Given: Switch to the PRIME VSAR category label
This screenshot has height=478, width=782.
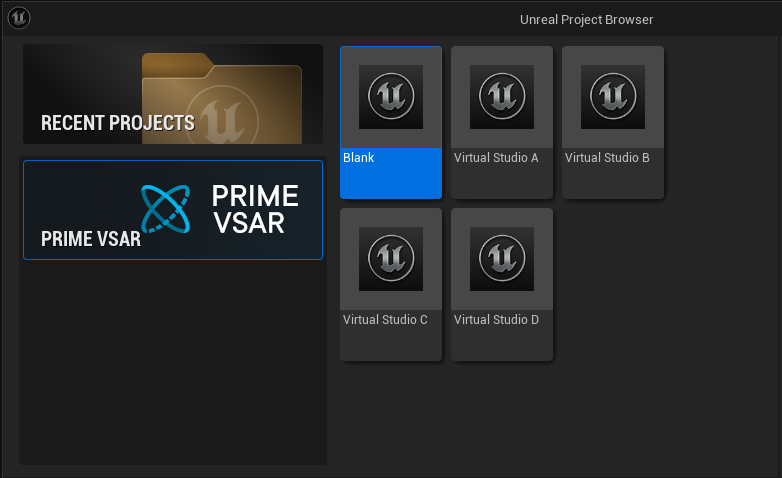Looking at the screenshot, I should click(90, 240).
